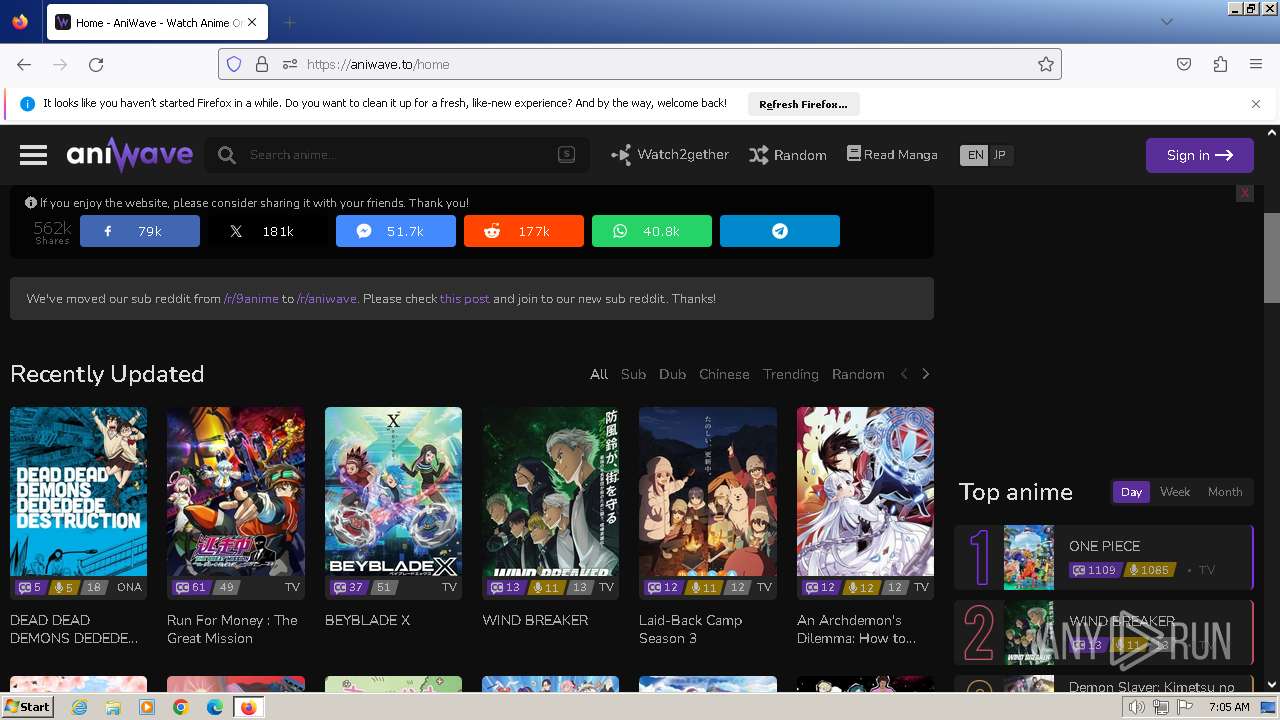Click the search magnifier icon
The height and width of the screenshot is (720, 1280).
[227, 155]
